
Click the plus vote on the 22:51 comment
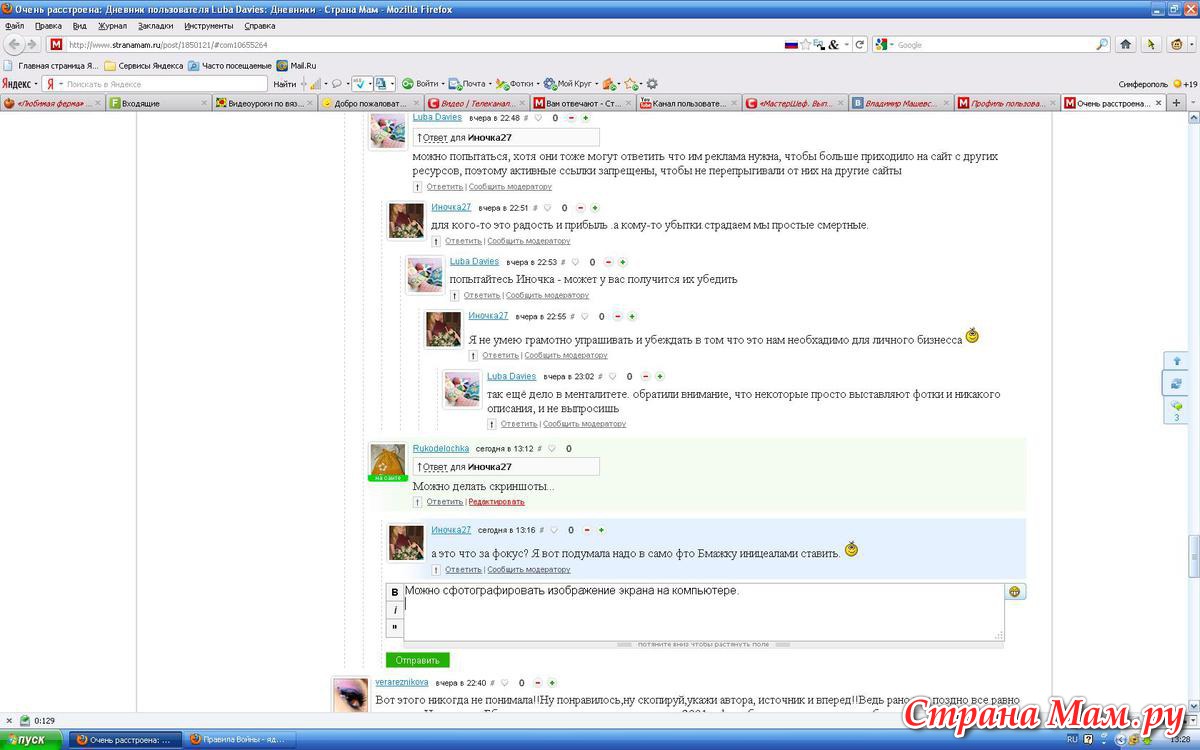click(x=594, y=208)
